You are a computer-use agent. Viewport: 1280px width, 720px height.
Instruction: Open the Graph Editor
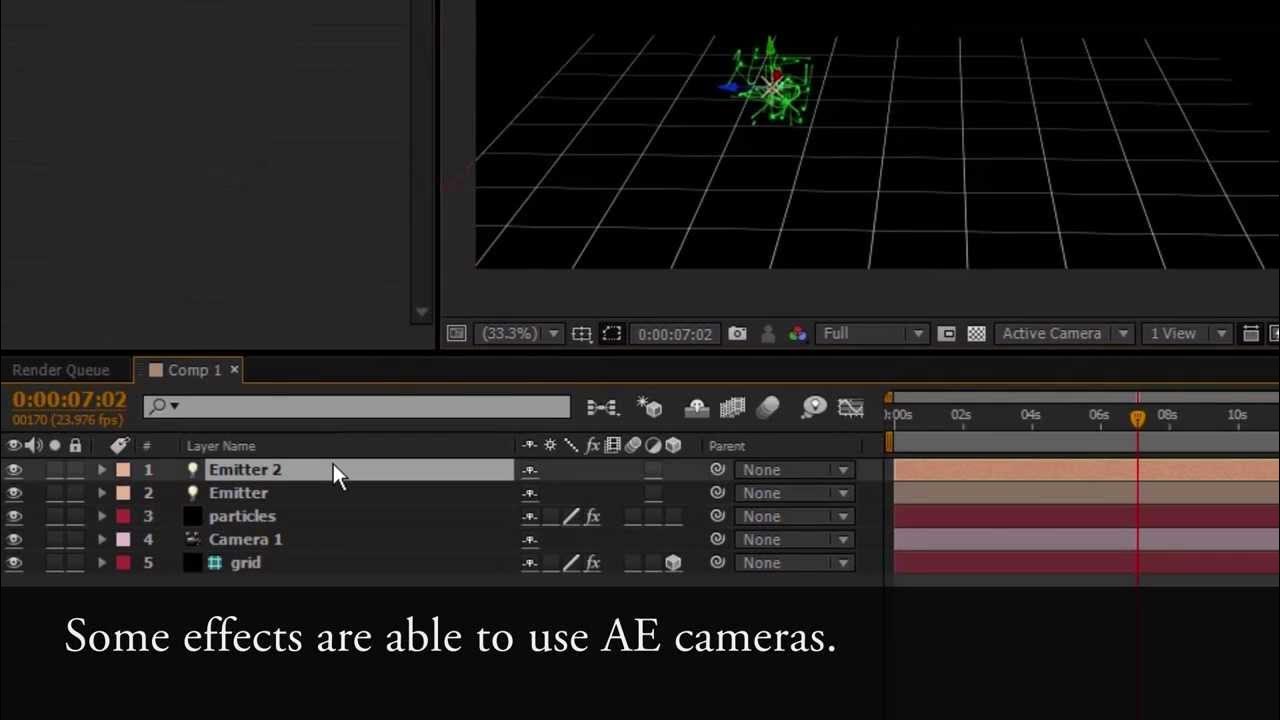850,408
